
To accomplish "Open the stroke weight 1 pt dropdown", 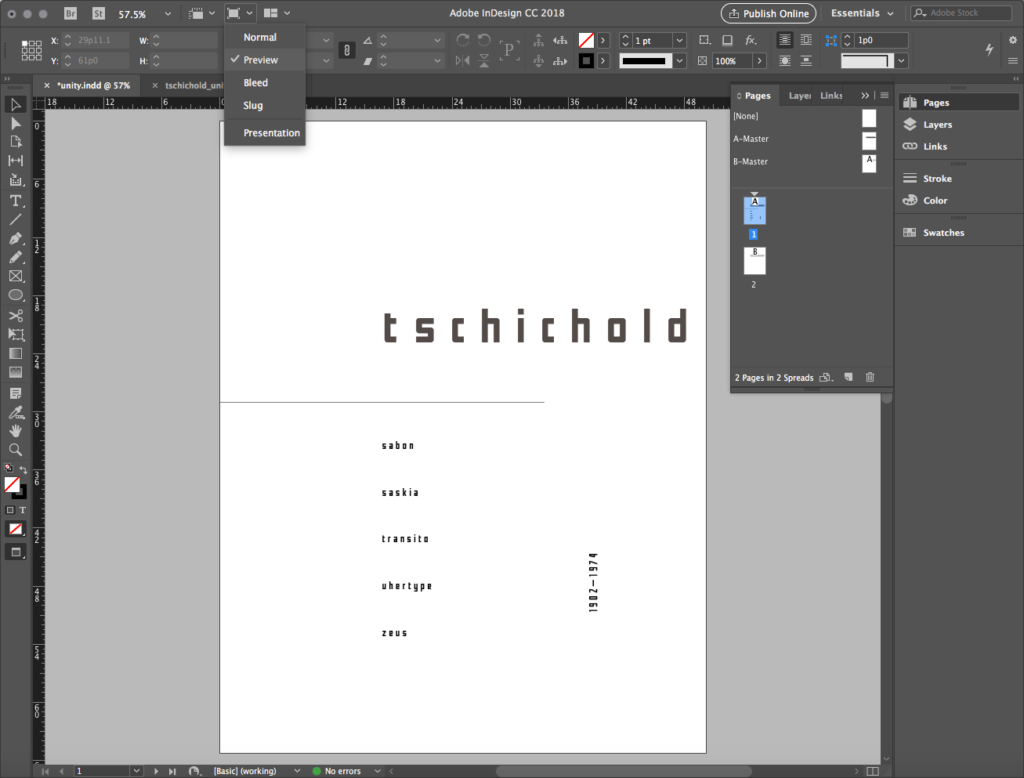I will coord(679,40).
